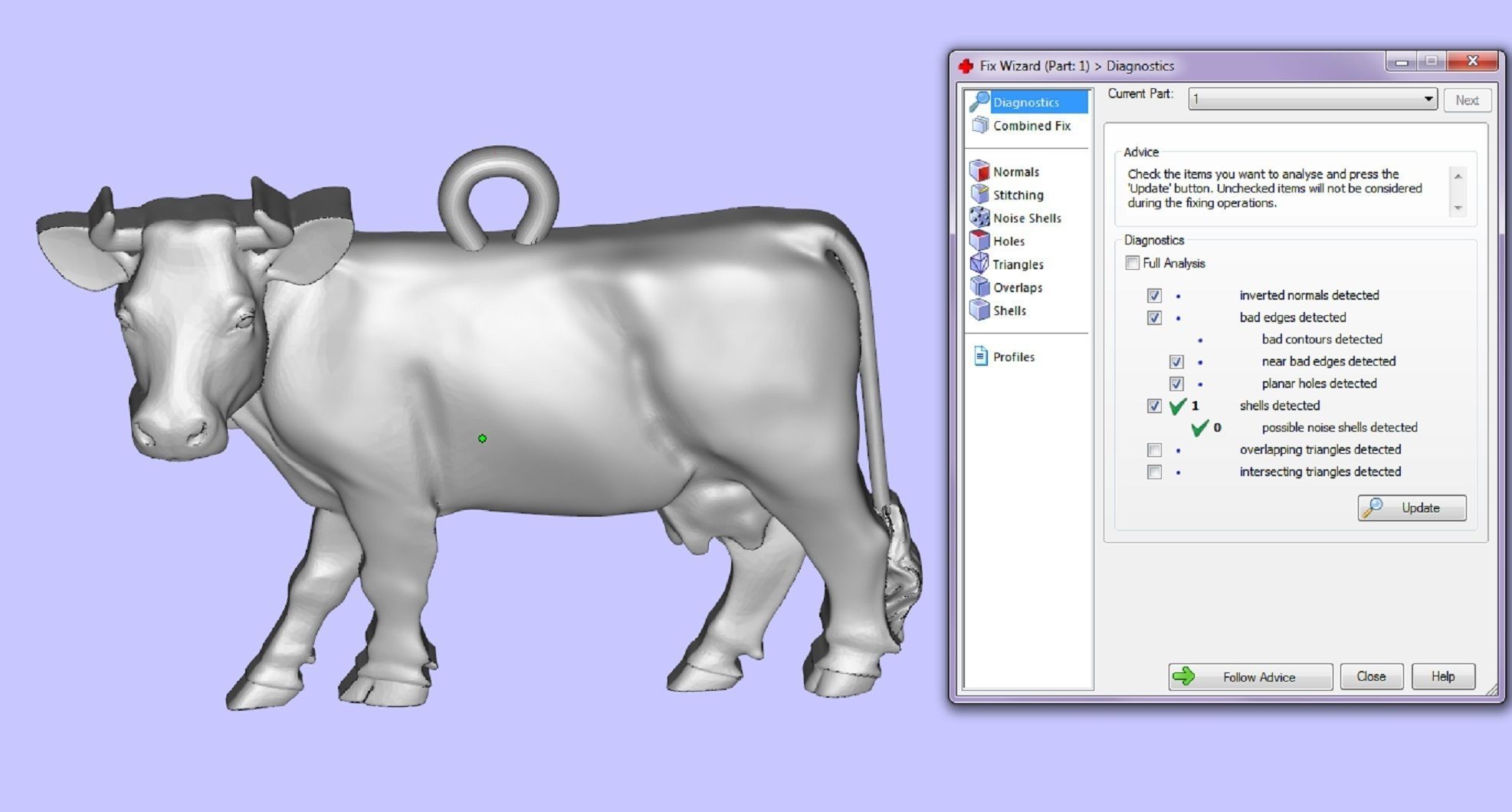Click the Next button

click(x=1467, y=100)
